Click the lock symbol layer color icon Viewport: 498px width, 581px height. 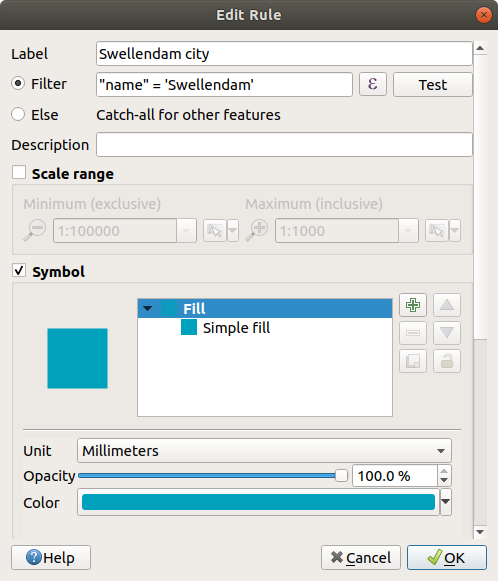pos(447,361)
